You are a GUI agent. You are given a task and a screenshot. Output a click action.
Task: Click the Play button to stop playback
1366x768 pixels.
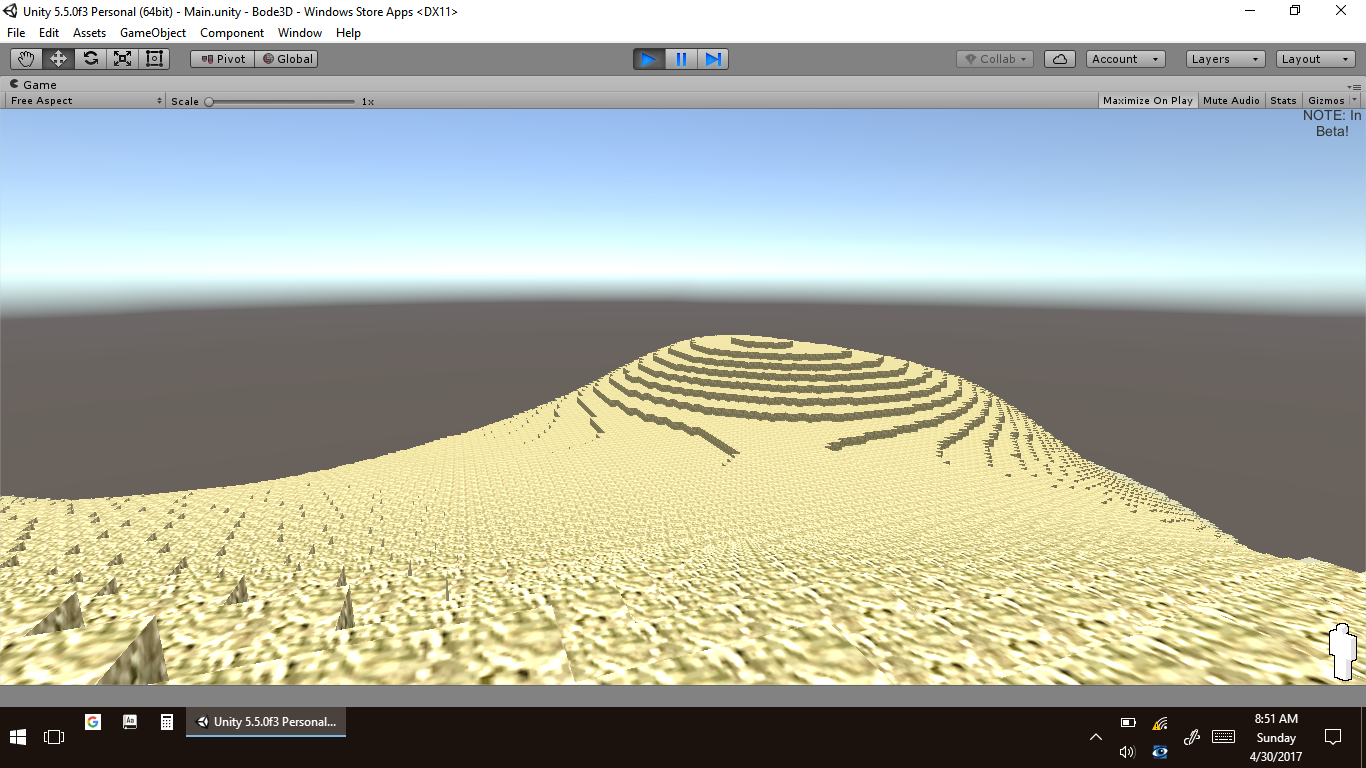[x=648, y=59]
